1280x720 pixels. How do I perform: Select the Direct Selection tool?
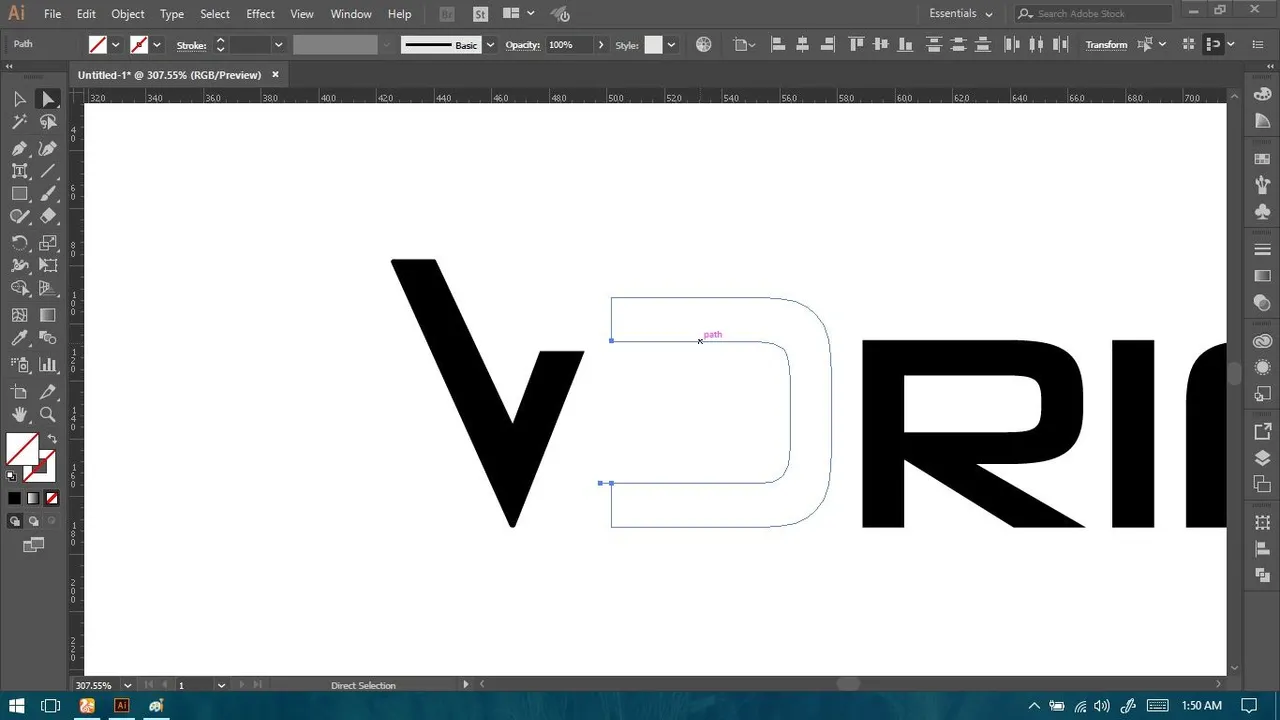(48, 99)
